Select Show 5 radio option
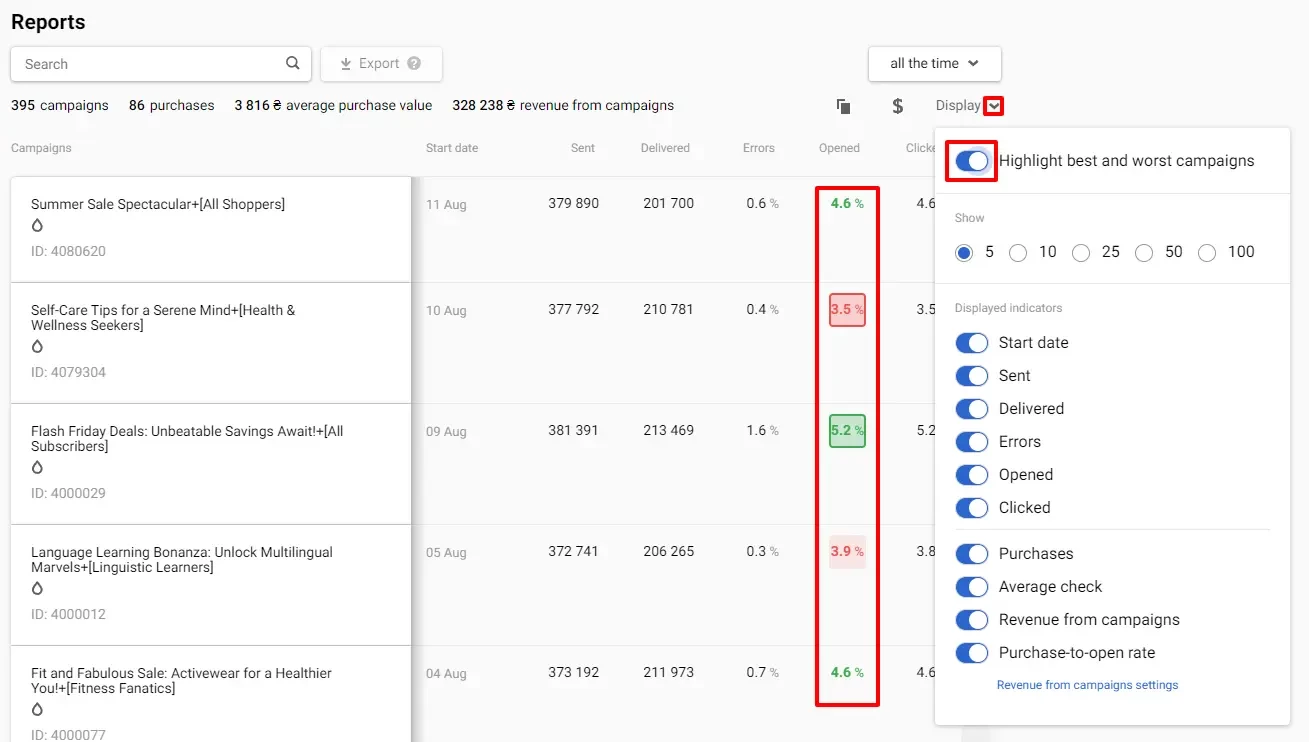The width and height of the screenshot is (1309, 742). pos(964,253)
